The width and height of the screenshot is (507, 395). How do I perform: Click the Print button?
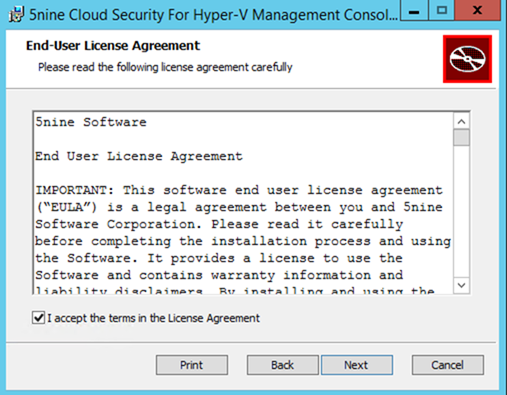[192, 365]
